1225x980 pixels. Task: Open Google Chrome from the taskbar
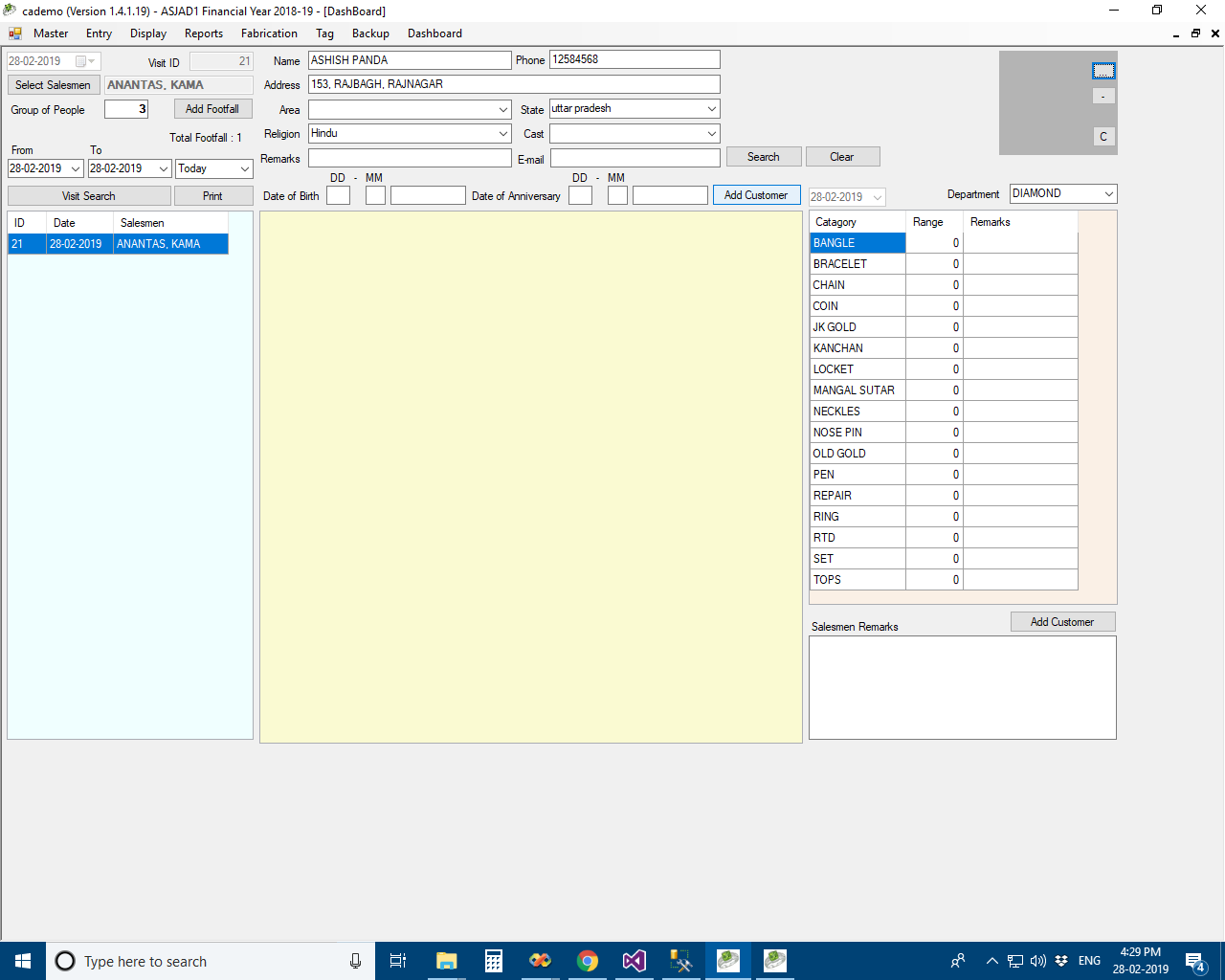click(x=588, y=961)
